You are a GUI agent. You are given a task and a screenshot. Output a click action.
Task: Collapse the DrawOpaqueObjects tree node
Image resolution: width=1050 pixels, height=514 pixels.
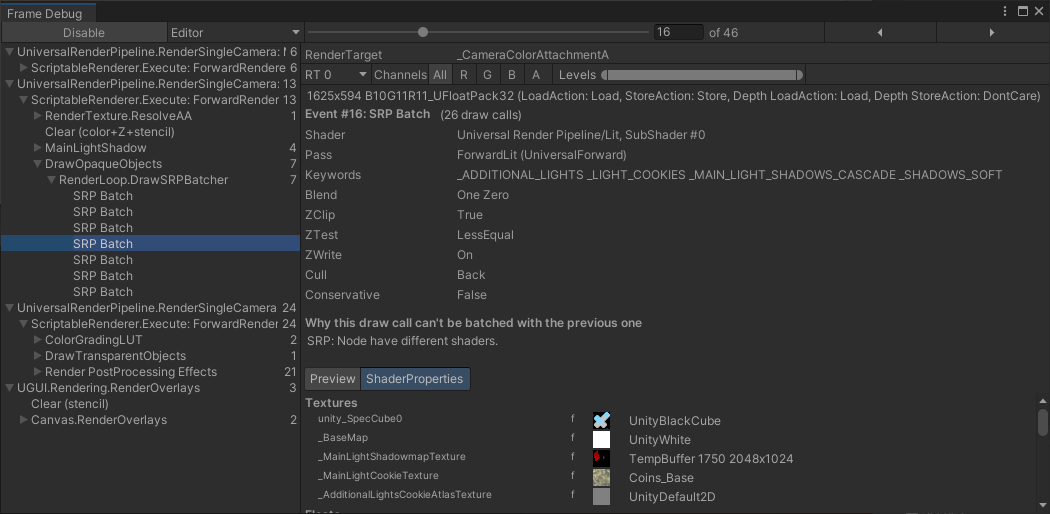click(37, 164)
